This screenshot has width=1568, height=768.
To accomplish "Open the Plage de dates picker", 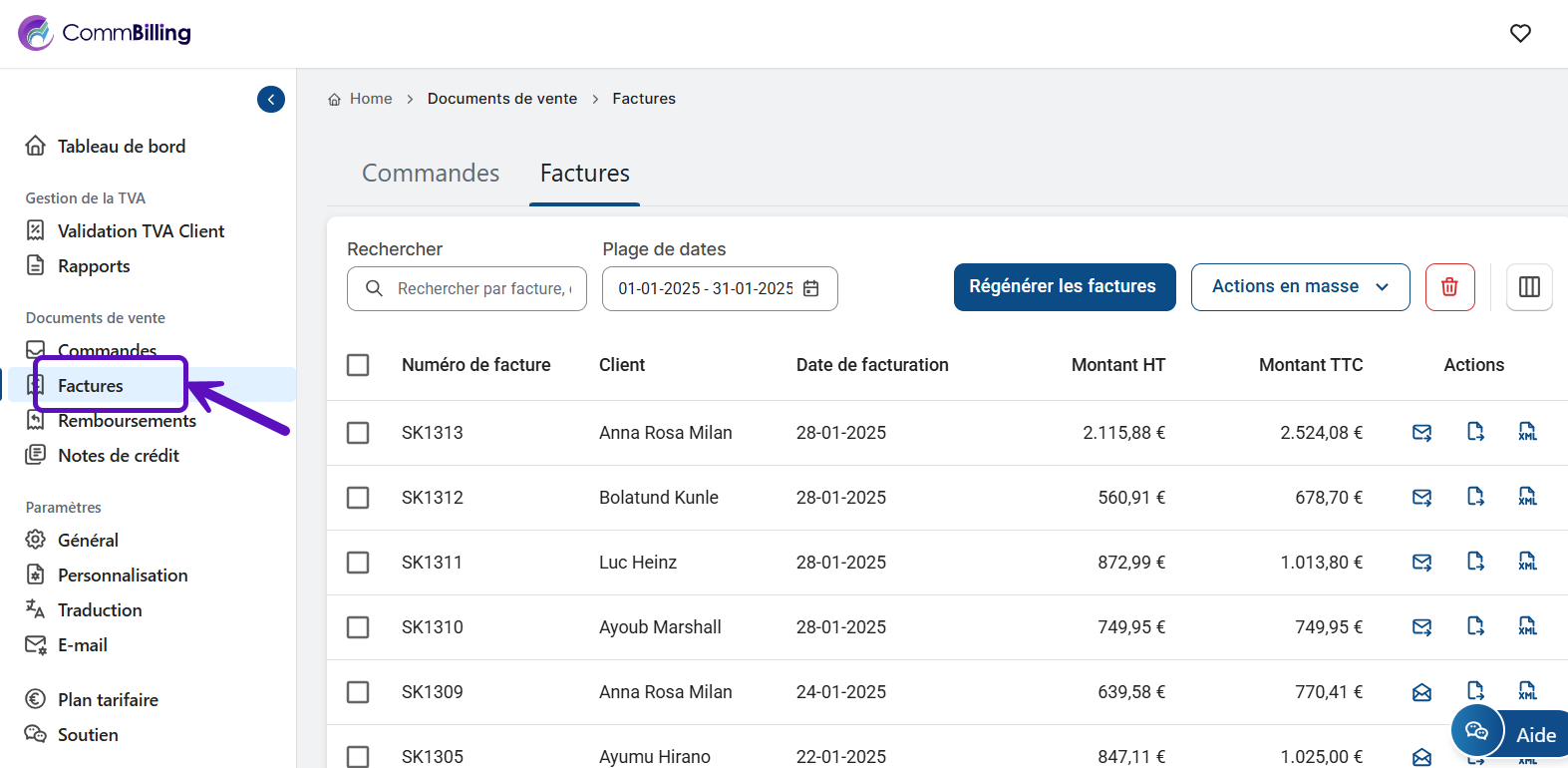I will [x=719, y=289].
